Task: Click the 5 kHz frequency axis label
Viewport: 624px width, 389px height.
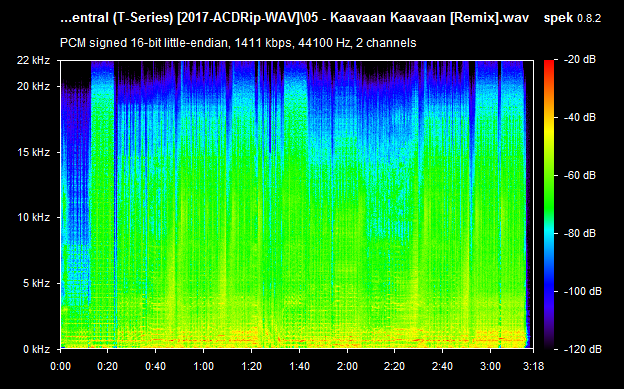Action: pos(37,283)
